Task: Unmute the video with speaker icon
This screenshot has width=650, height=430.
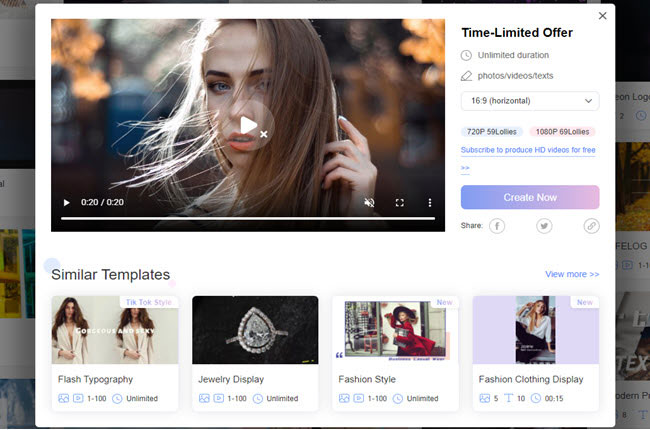Action: 369,203
